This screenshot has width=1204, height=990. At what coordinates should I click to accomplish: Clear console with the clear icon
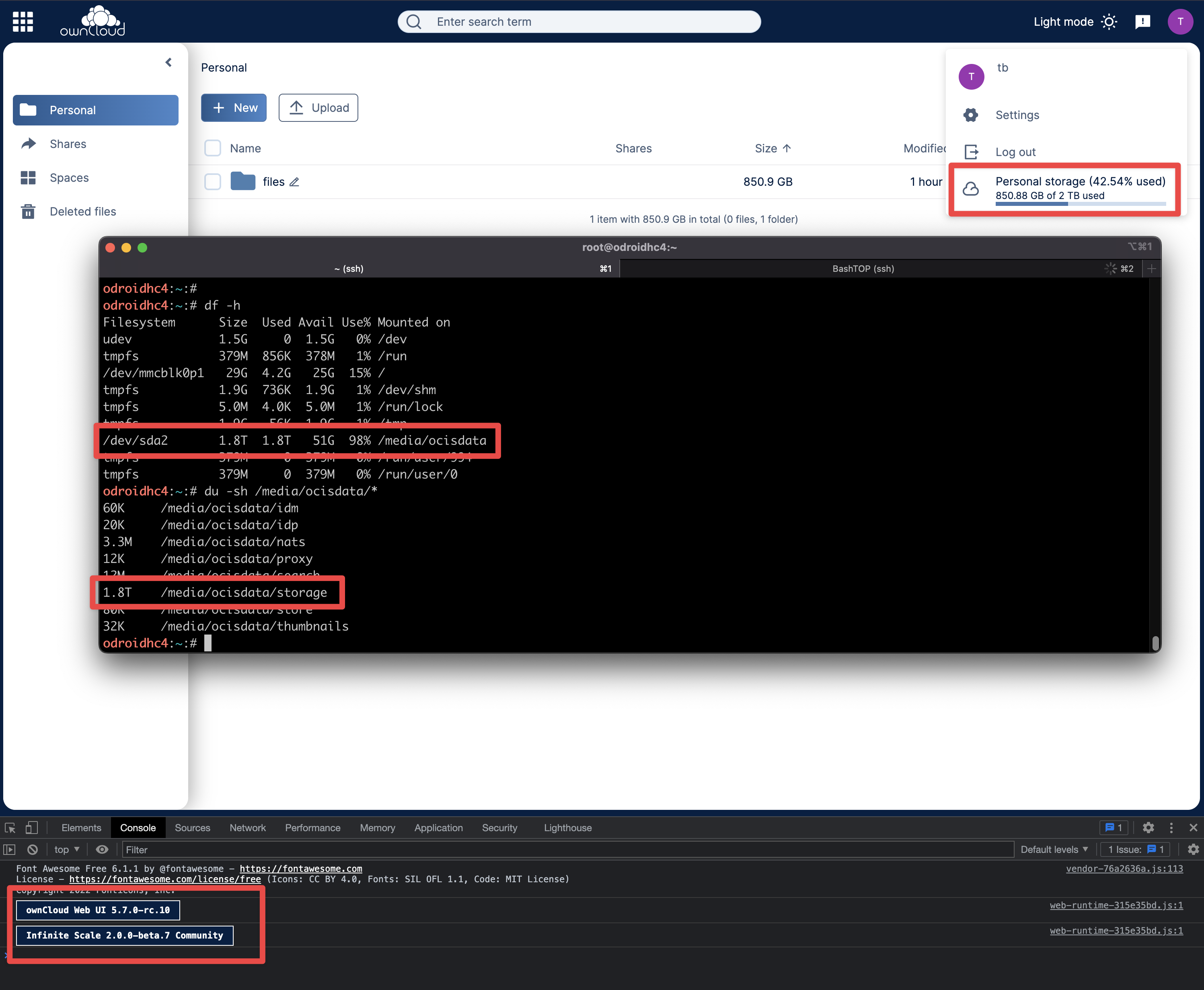pyautogui.click(x=33, y=850)
